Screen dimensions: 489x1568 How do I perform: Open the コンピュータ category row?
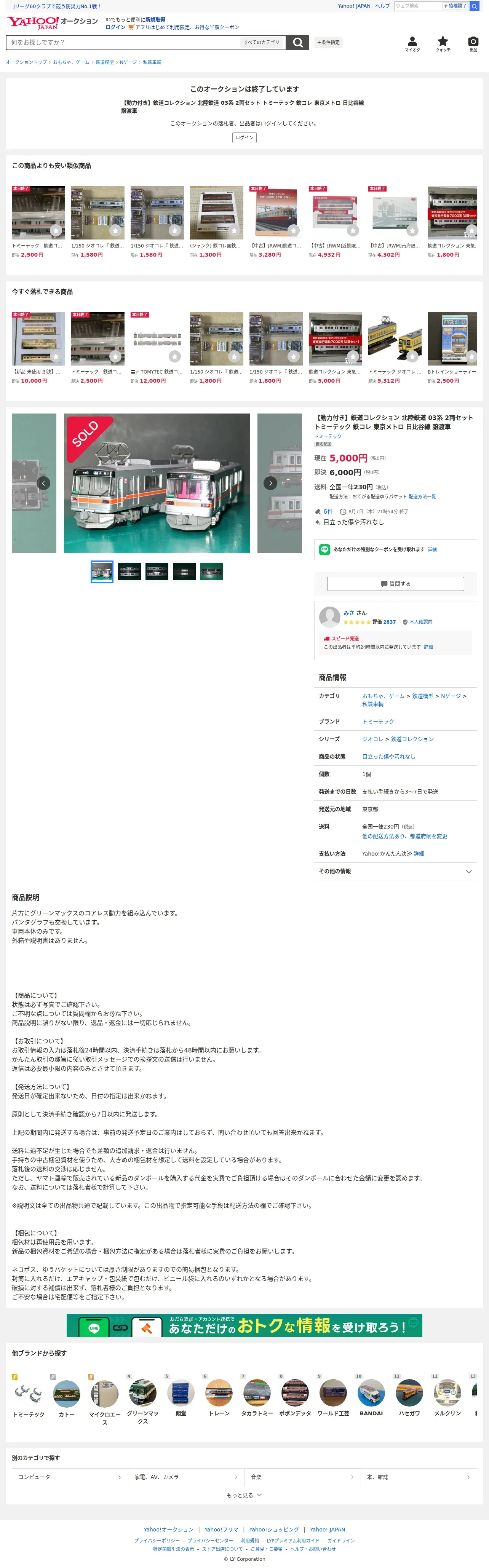point(69,1477)
